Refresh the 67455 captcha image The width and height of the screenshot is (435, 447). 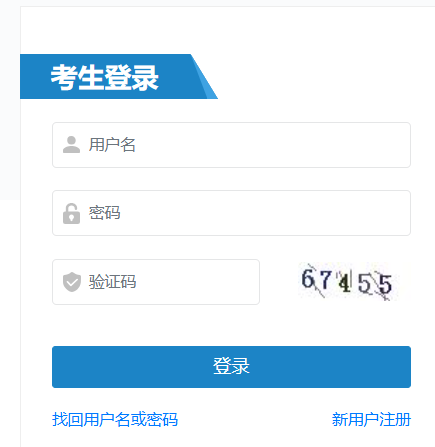[x=349, y=282]
